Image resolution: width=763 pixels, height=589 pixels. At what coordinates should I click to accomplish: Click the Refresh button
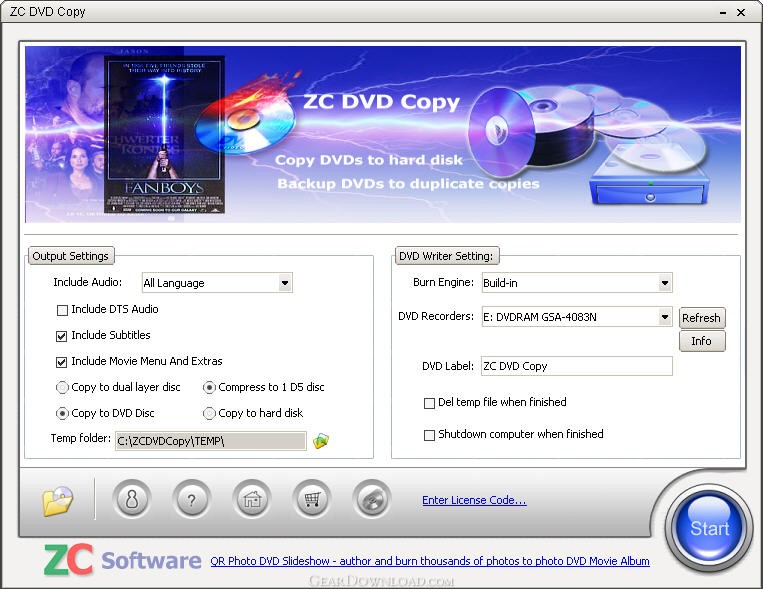702,318
